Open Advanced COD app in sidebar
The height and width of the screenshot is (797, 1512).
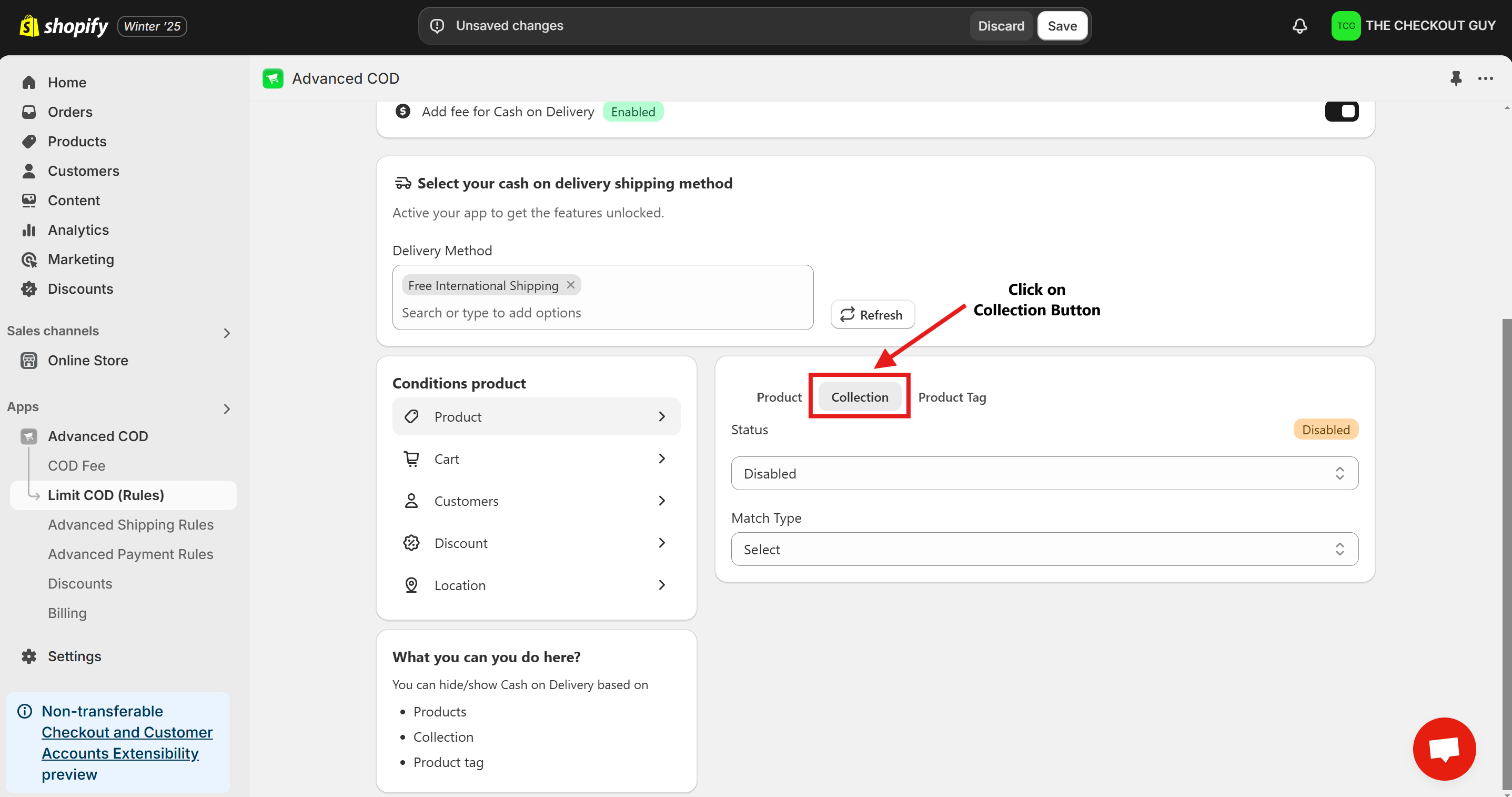(97, 436)
